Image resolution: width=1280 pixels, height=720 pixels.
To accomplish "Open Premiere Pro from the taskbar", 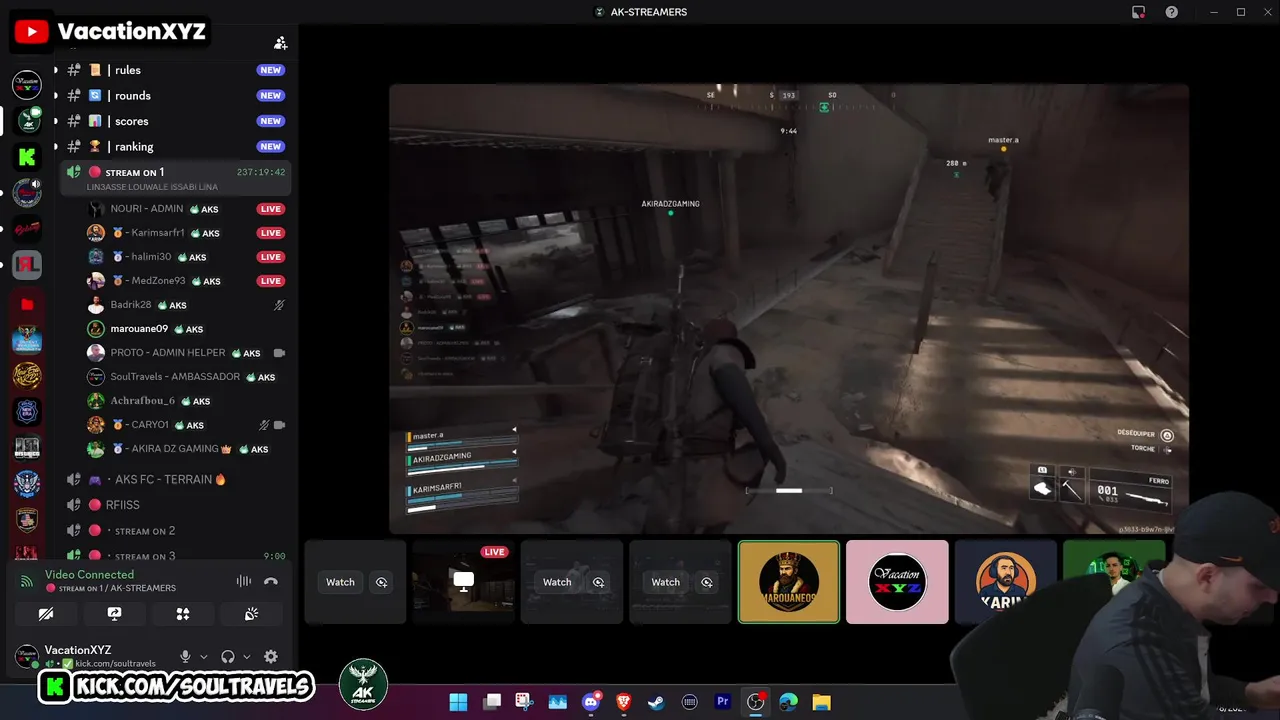I will (x=723, y=702).
